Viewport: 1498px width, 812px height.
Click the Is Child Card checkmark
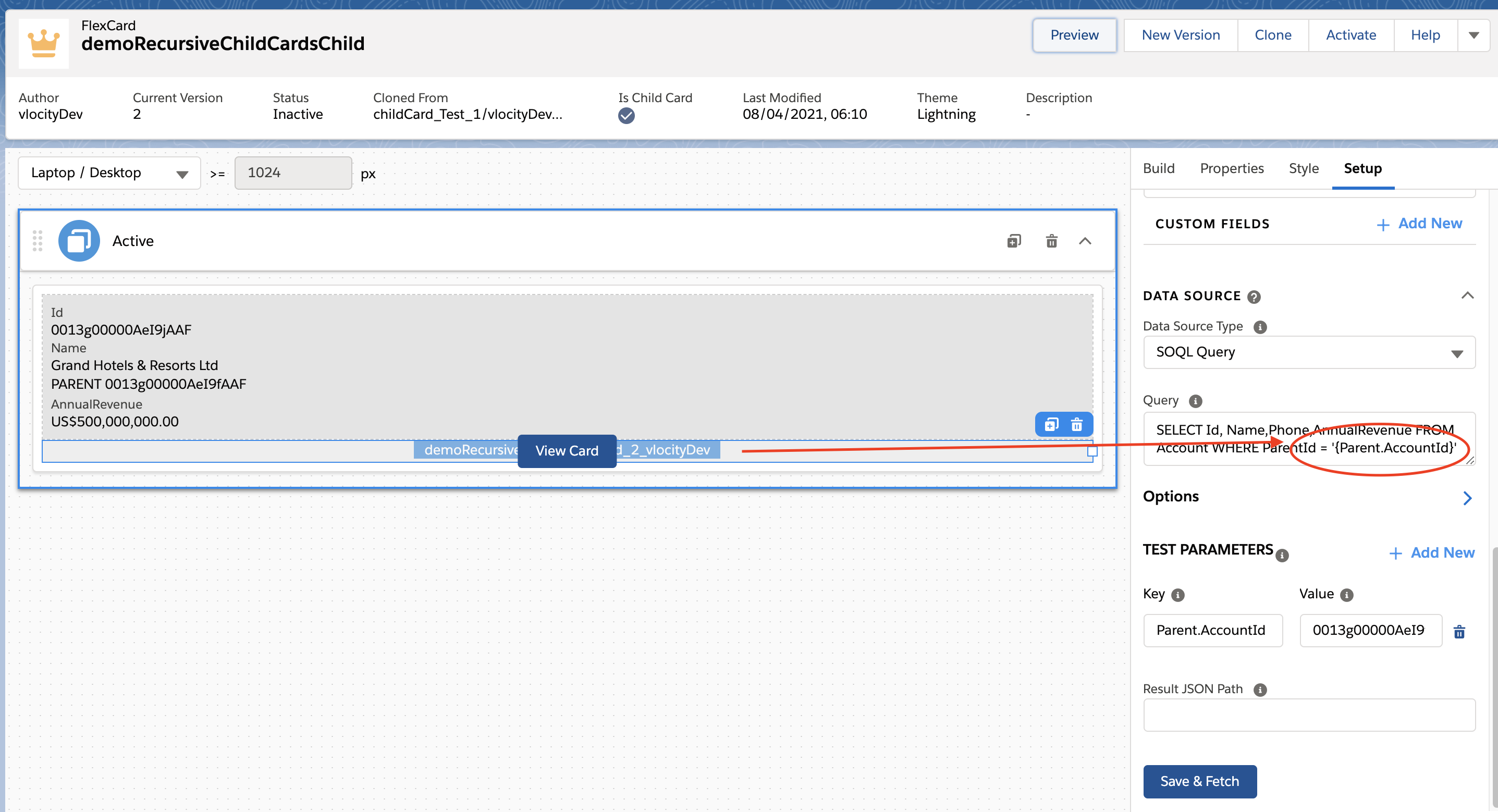pos(627,116)
